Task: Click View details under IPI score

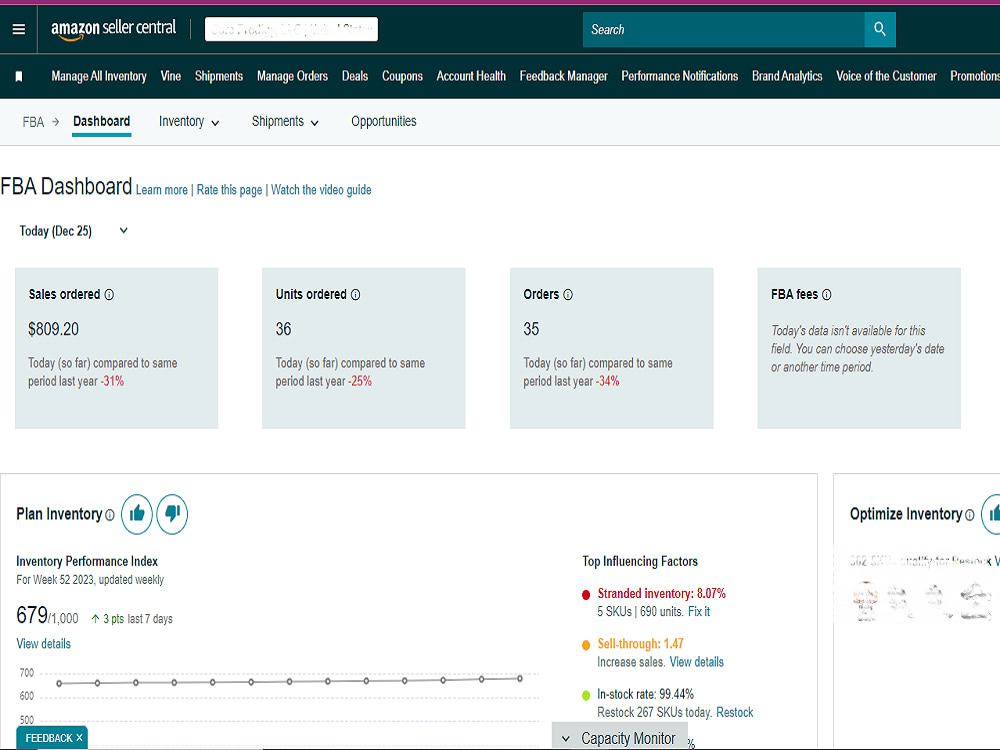Action: click(x=43, y=644)
